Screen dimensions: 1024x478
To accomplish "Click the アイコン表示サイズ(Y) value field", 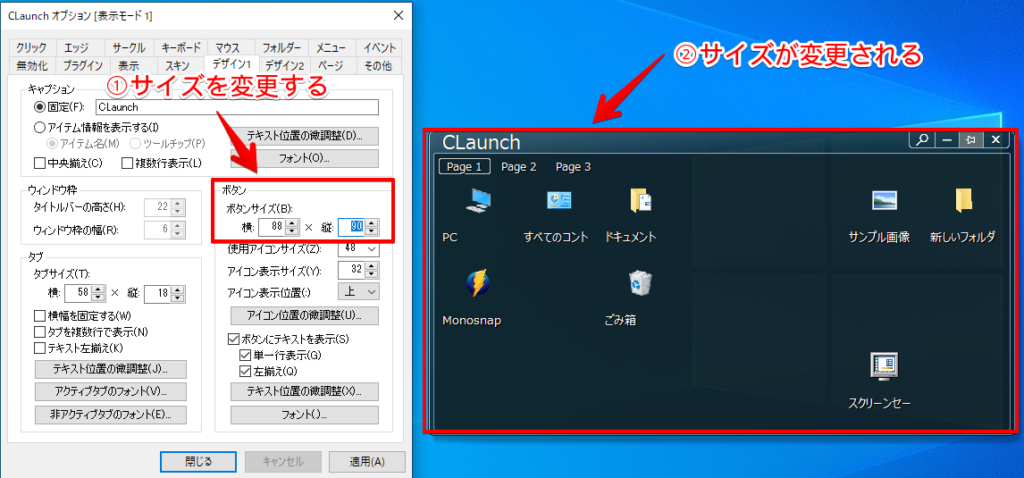I will tap(351, 270).
